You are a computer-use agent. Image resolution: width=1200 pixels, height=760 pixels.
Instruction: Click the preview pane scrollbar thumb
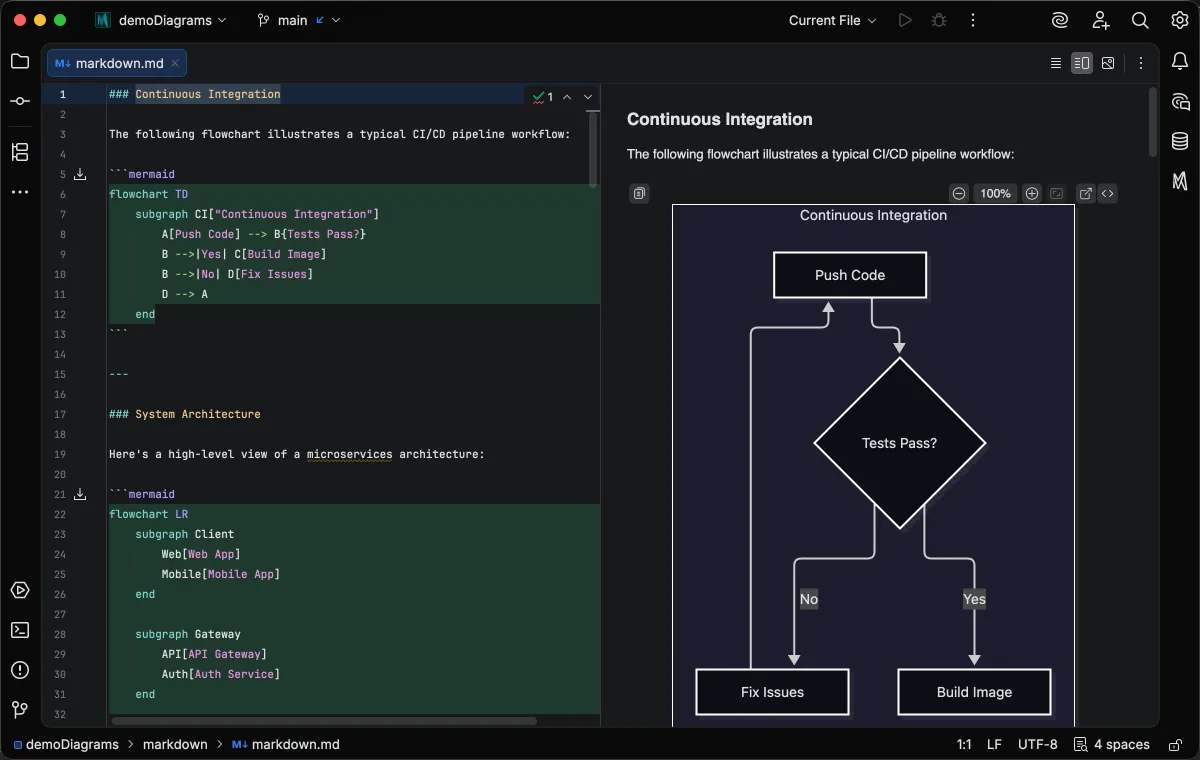pyautogui.click(x=1152, y=122)
